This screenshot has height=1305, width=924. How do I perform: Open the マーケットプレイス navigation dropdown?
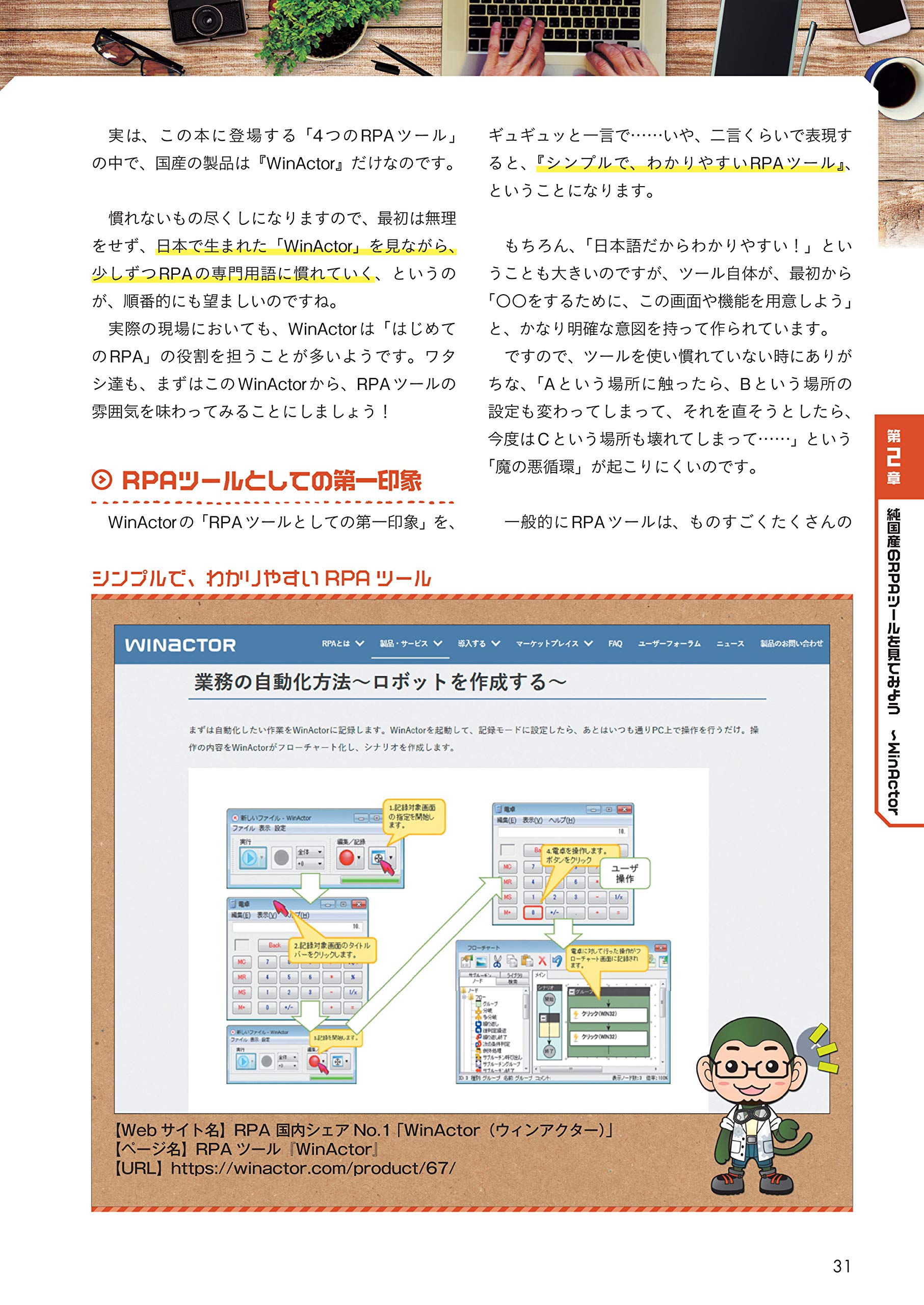[x=554, y=643]
